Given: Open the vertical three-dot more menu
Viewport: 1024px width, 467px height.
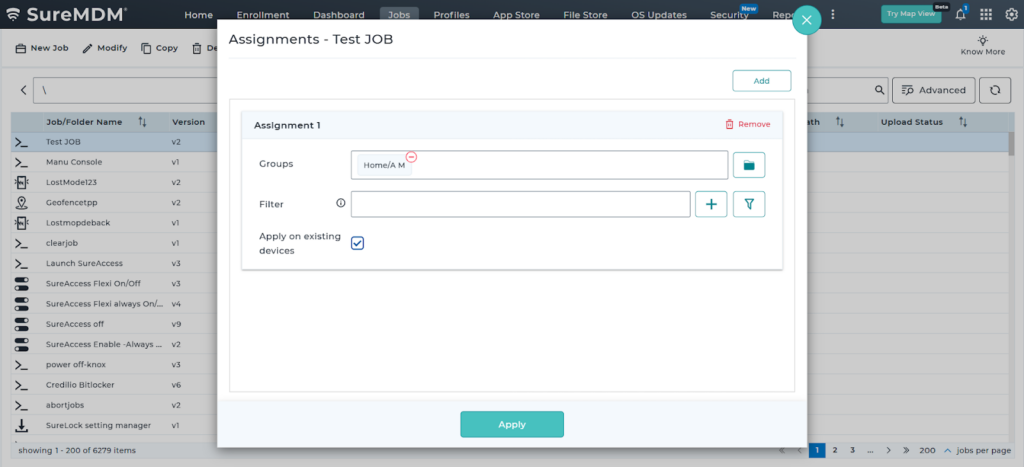Looking at the screenshot, I should point(833,14).
